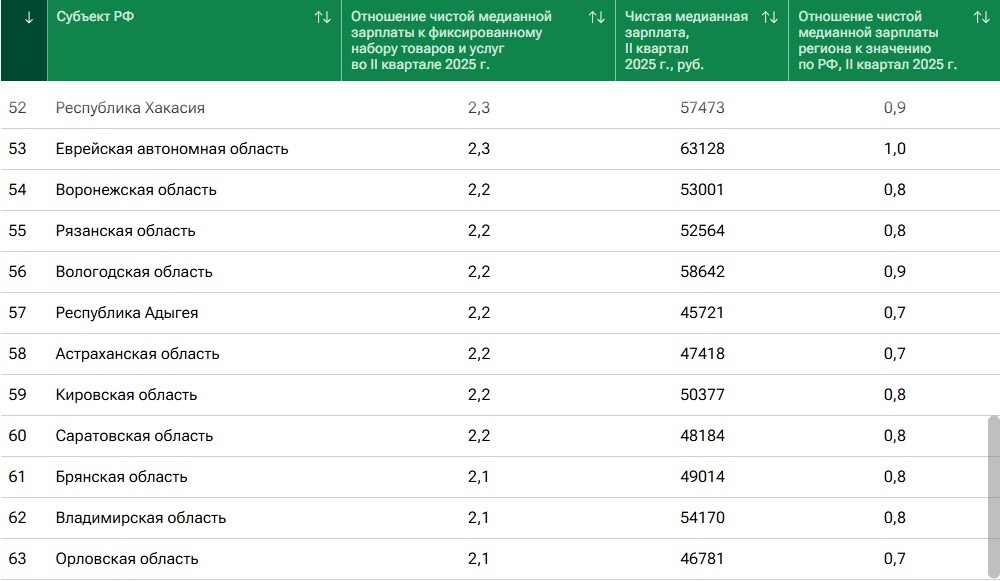Click Рязанская область region name

coord(126,231)
